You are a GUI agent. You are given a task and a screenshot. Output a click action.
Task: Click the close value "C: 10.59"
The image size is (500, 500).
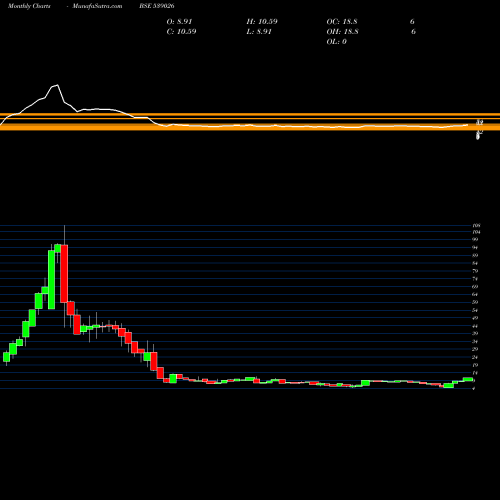(181, 32)
